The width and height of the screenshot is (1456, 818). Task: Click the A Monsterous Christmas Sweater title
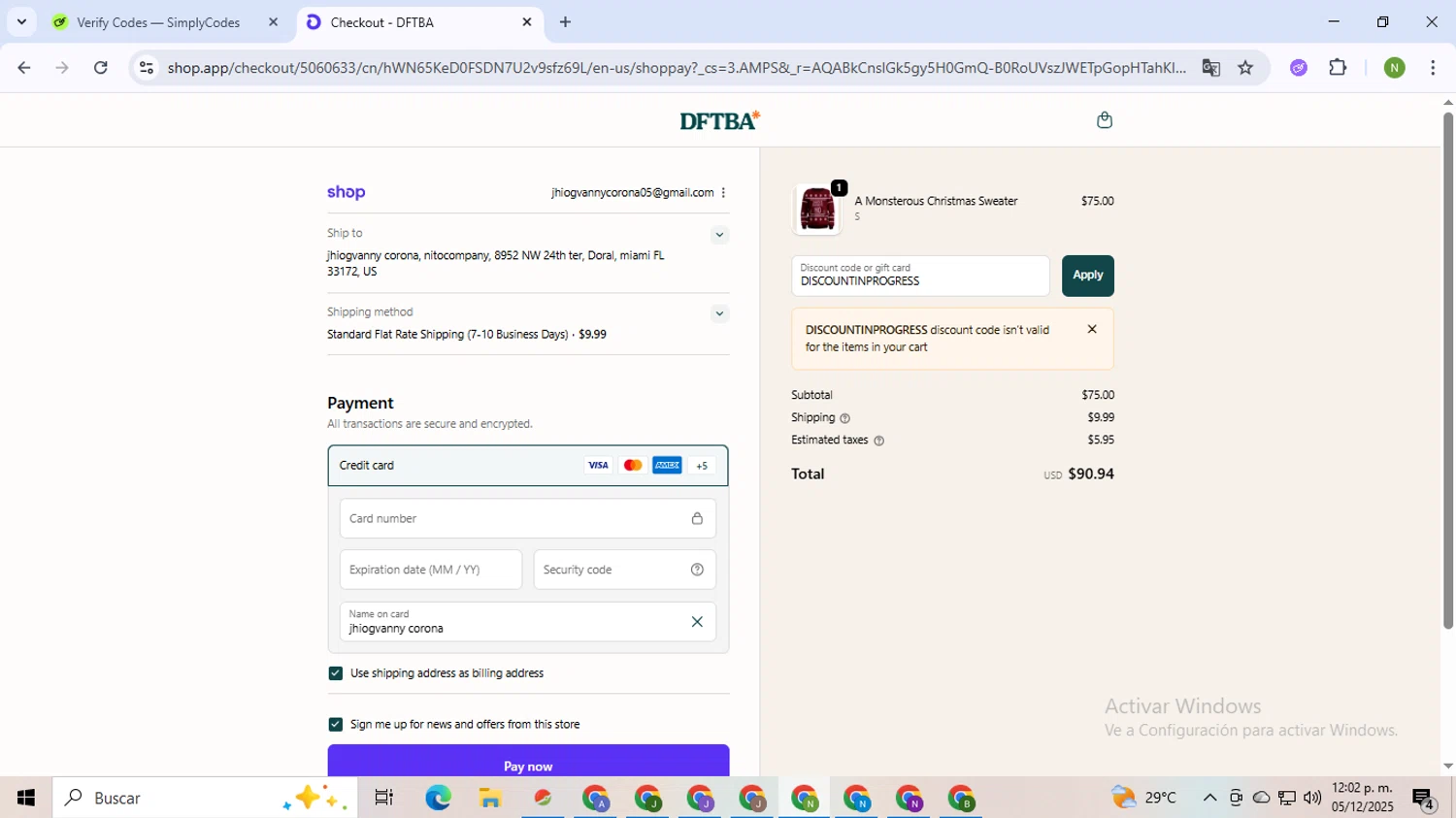click(936, 201)
